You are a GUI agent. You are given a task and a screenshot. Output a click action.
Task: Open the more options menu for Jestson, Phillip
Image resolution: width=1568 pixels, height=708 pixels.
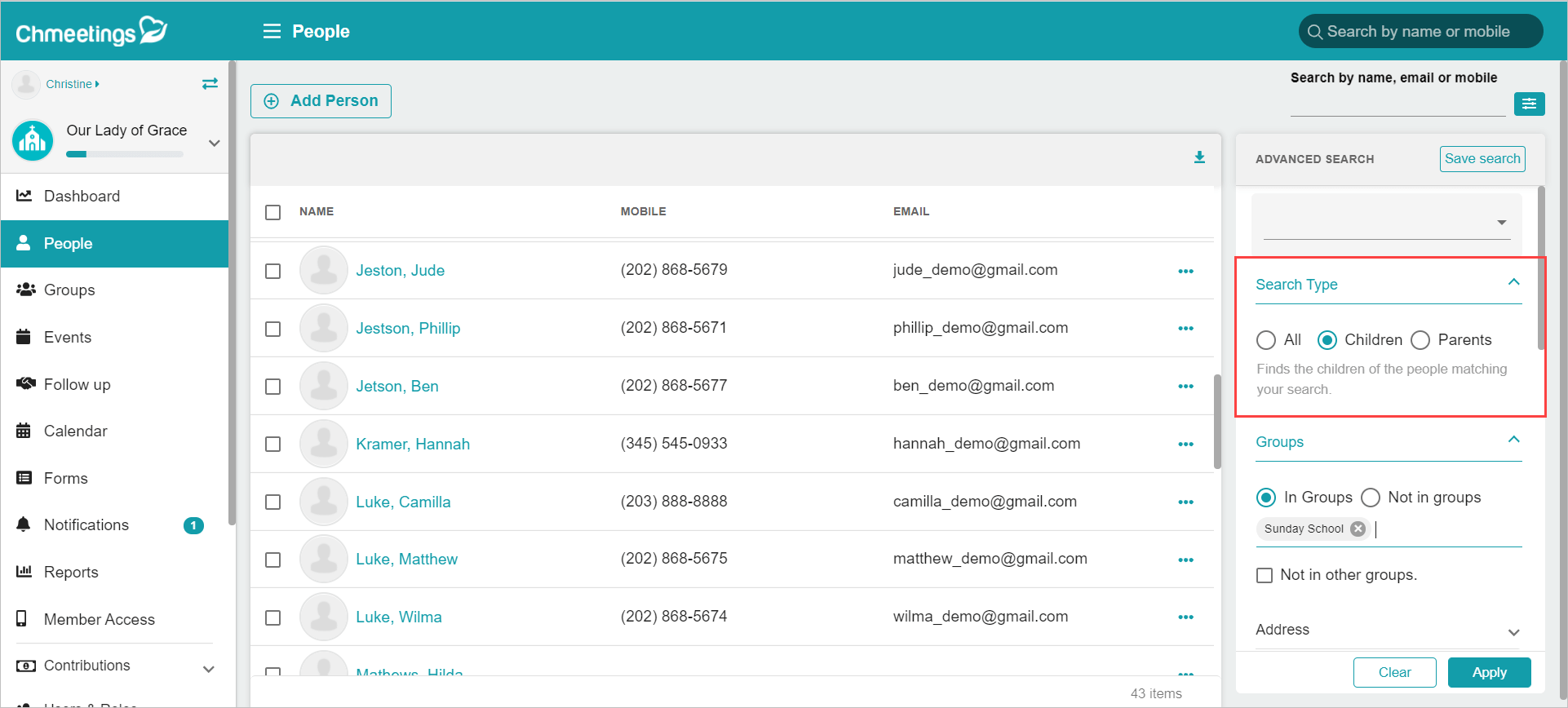tap(1185, 329)
